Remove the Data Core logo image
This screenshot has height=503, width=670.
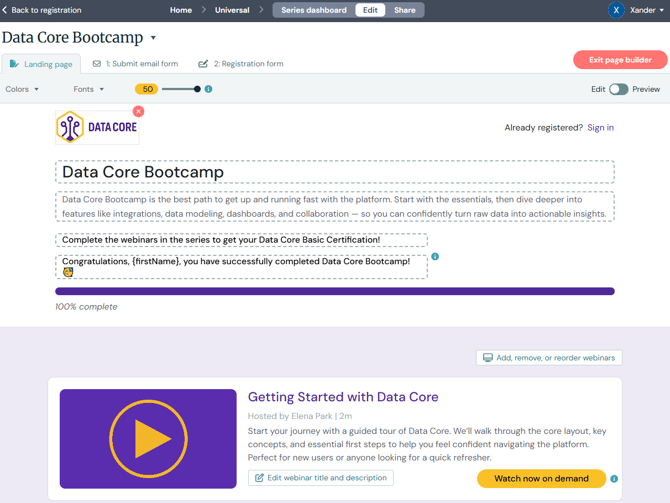tap(138, 111)
